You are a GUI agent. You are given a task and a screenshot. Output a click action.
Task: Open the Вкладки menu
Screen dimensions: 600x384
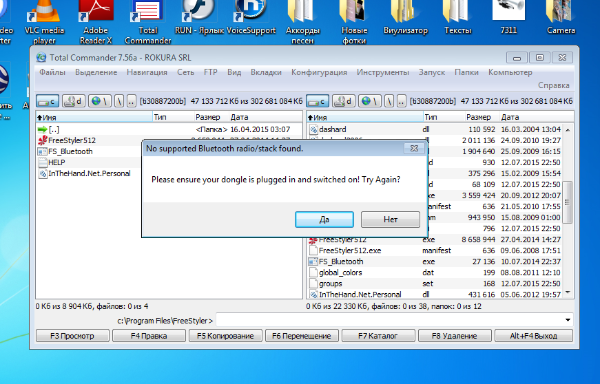point(266,72)
